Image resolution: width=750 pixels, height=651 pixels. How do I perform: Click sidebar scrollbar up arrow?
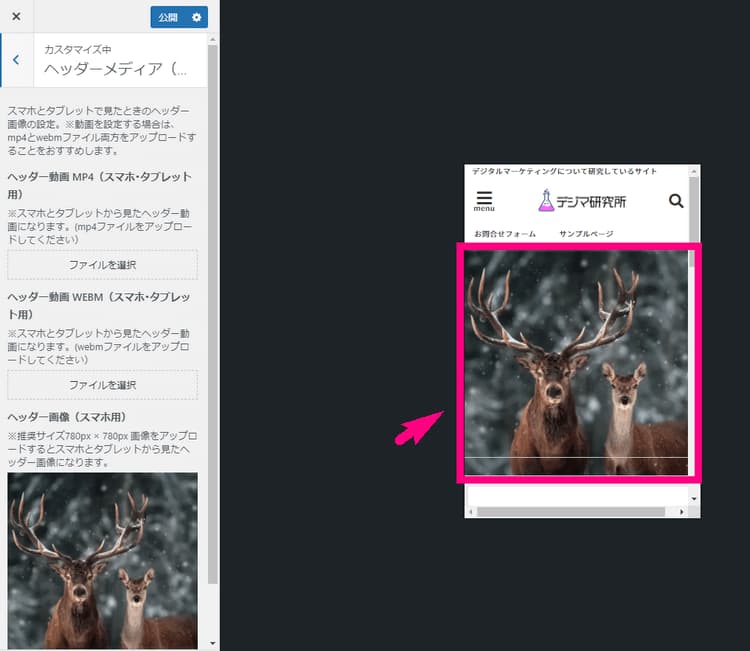(213, 39)
